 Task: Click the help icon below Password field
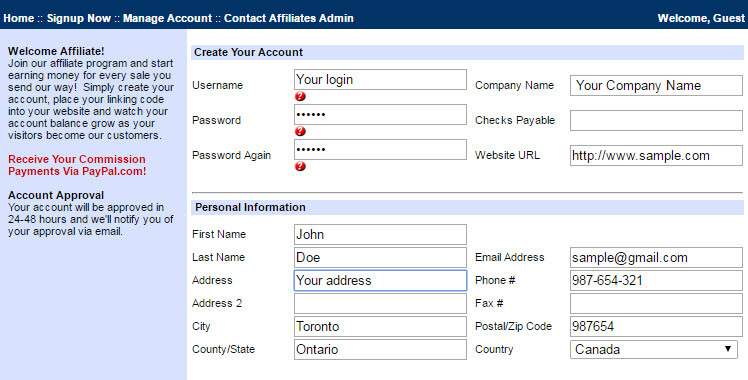click(x=300, y=131)
